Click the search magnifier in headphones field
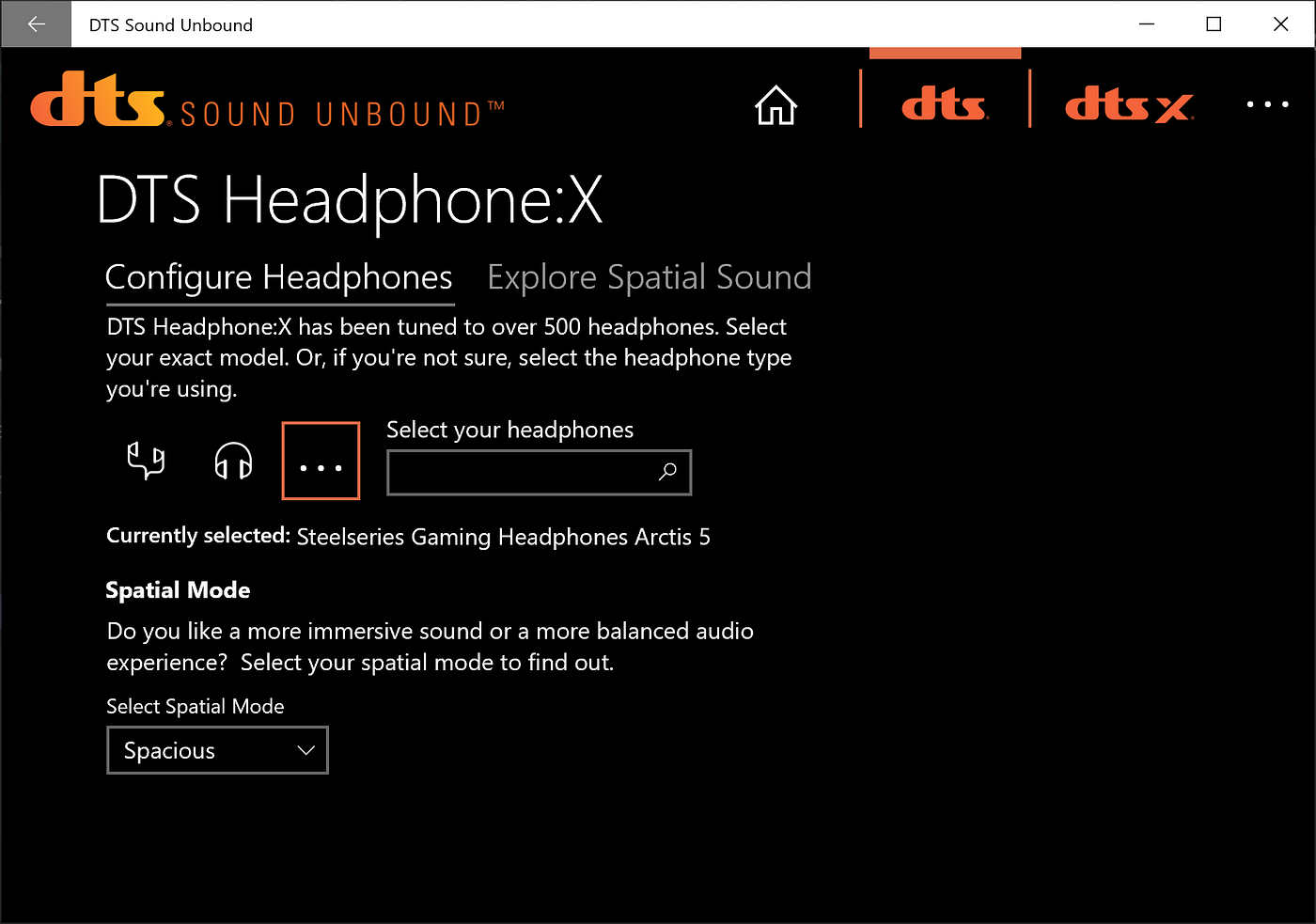Image resolution: width=1316 pixels, height=924 pixels. pos(667,472)
